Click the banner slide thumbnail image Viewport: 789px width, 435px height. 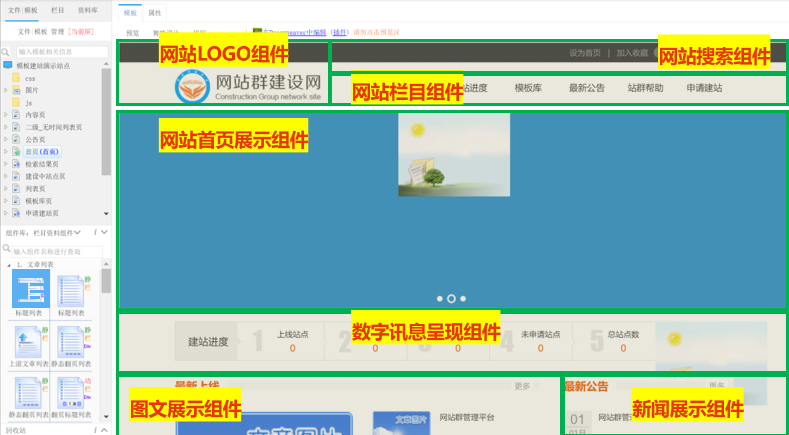(454, 155)
